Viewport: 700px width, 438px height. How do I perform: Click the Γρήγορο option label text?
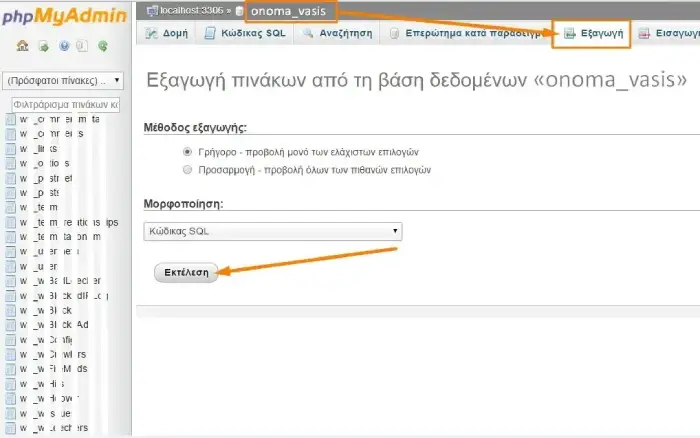(308, 152)
